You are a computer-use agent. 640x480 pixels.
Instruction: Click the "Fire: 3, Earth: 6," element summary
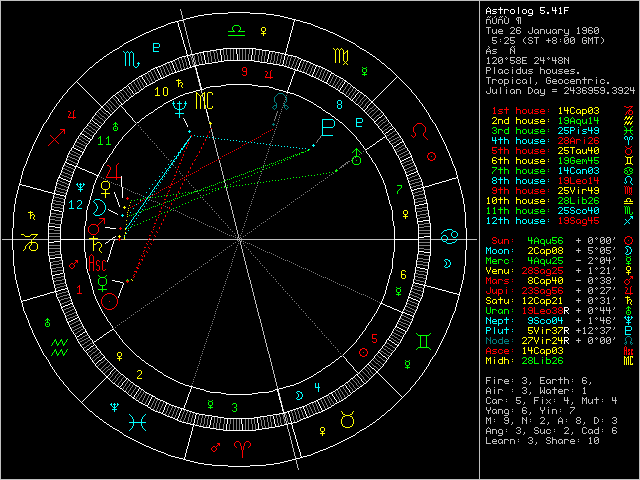coord(539,381)
